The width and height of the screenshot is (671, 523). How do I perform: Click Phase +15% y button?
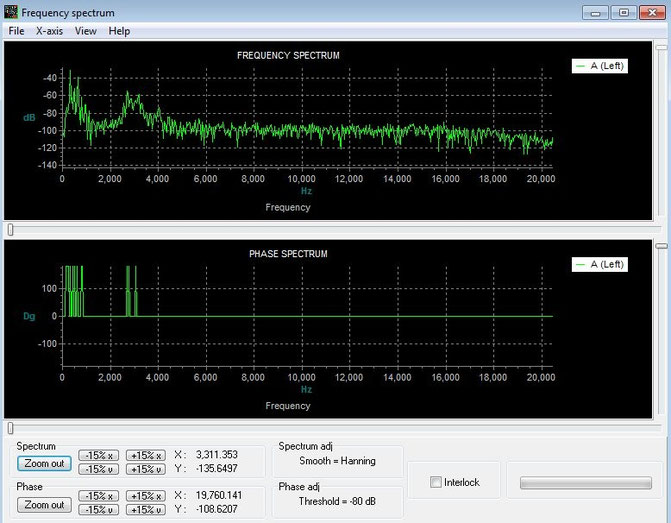(x=146, y=510)
